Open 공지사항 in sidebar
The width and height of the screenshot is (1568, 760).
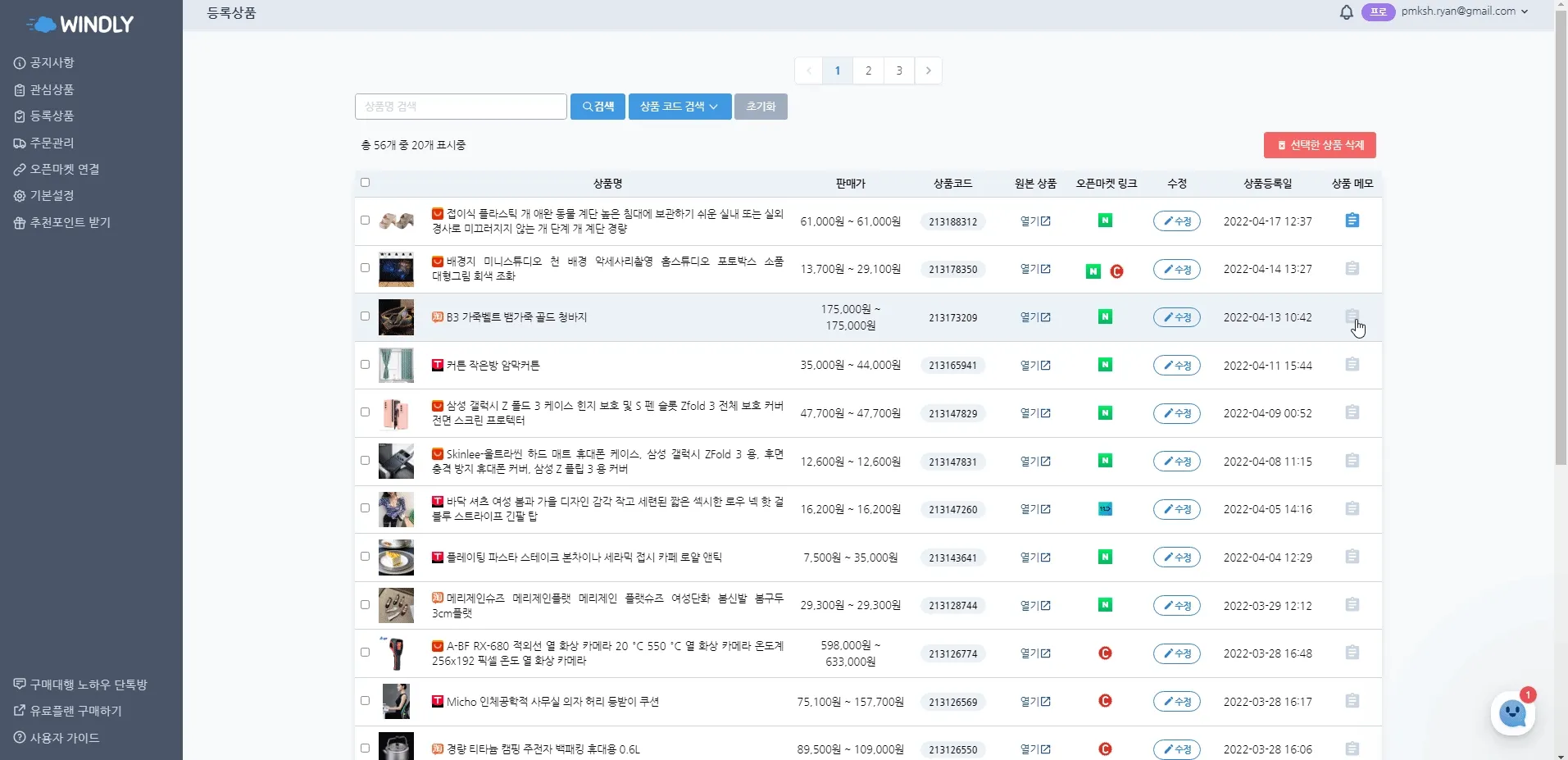coord(44,63)
